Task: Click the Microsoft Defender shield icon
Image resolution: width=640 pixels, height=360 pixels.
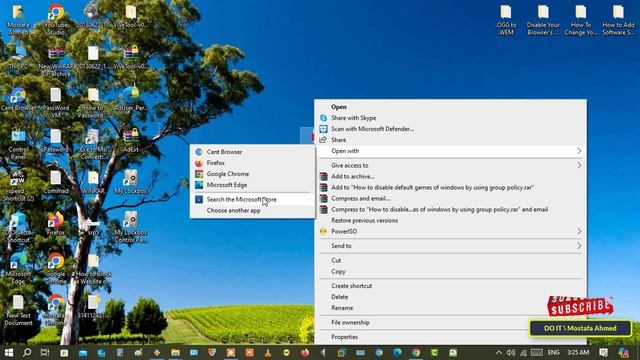Action: point(323,129)
